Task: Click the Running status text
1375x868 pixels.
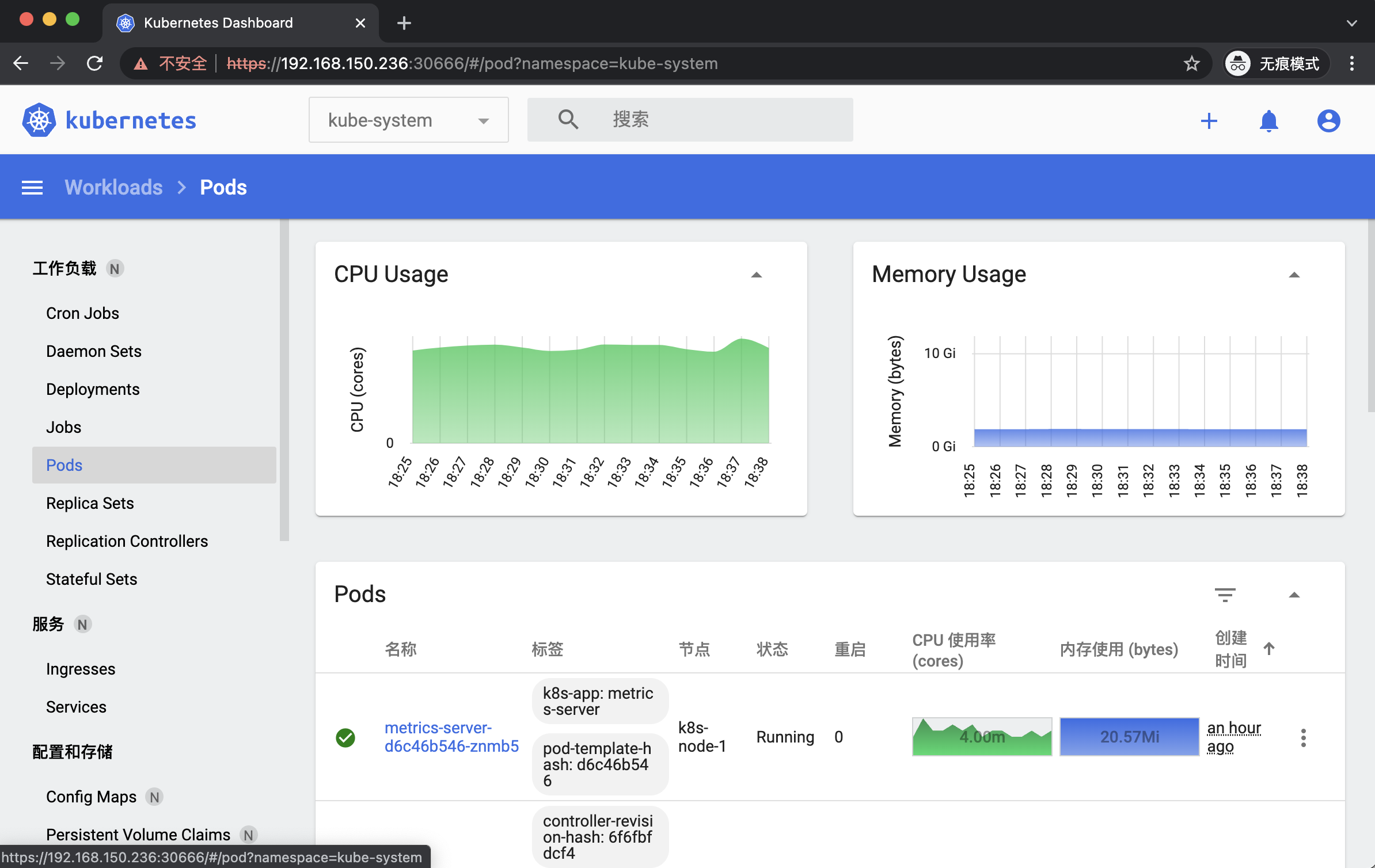Action: click(785, 737)
